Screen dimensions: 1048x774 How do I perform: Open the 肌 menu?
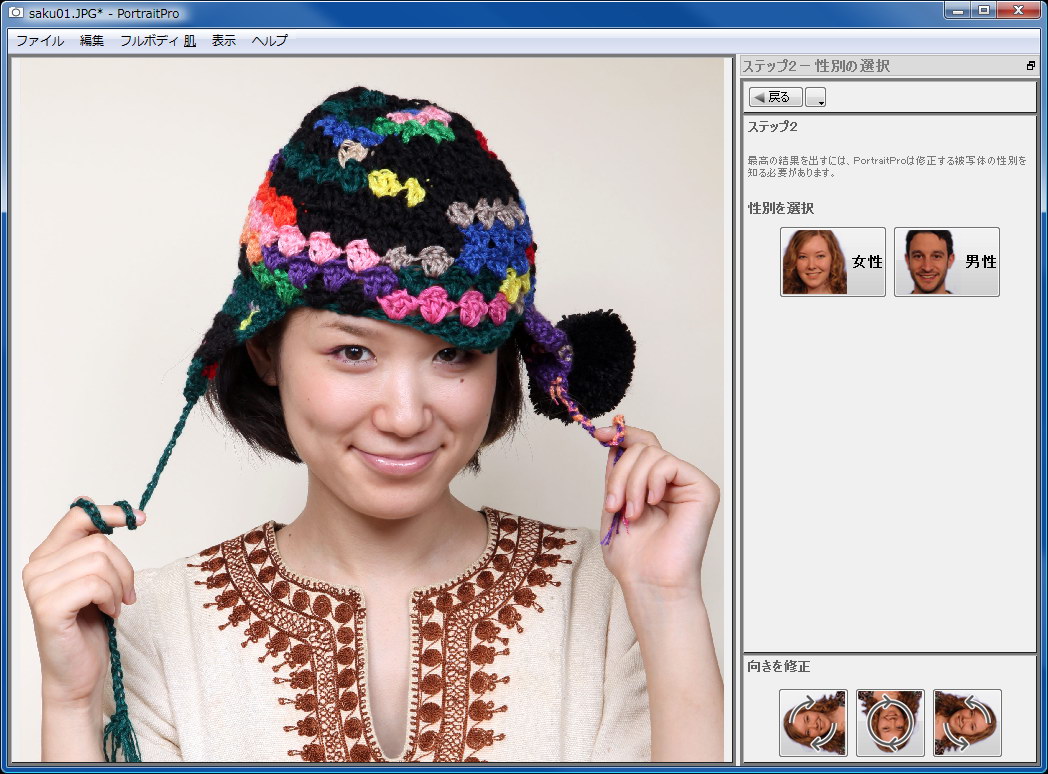(190, 41)
